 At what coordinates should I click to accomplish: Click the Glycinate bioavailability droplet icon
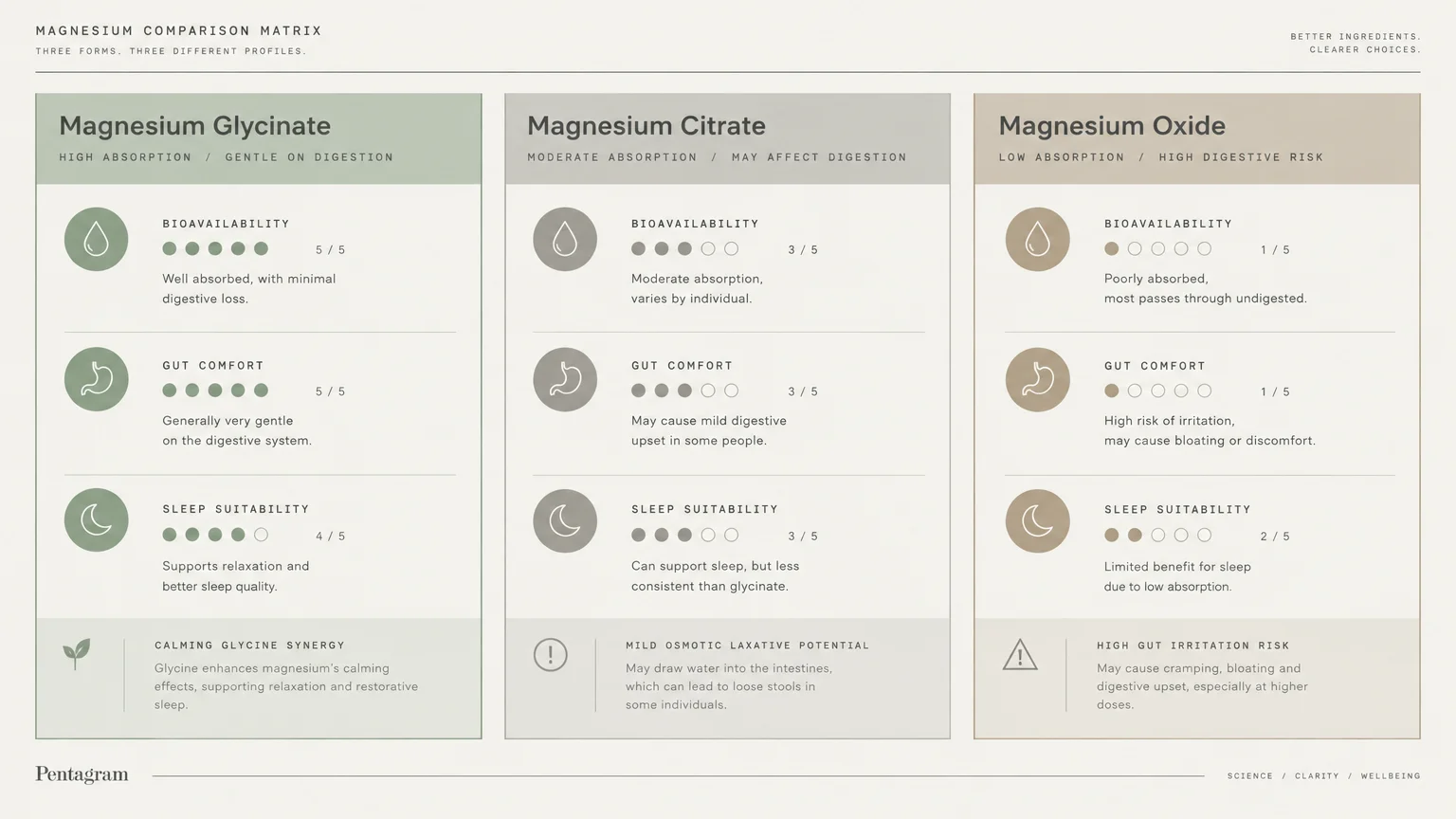pyautogui.click(x=96, y=239)
